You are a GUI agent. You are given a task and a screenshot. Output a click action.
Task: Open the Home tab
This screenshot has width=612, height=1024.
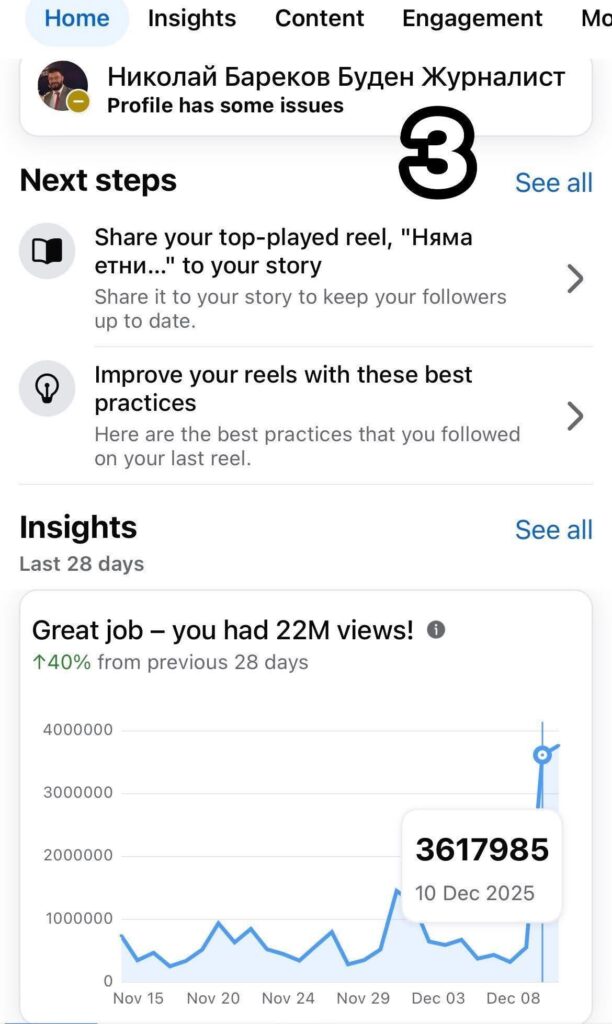pyautogui.click(x=77, y=18)
